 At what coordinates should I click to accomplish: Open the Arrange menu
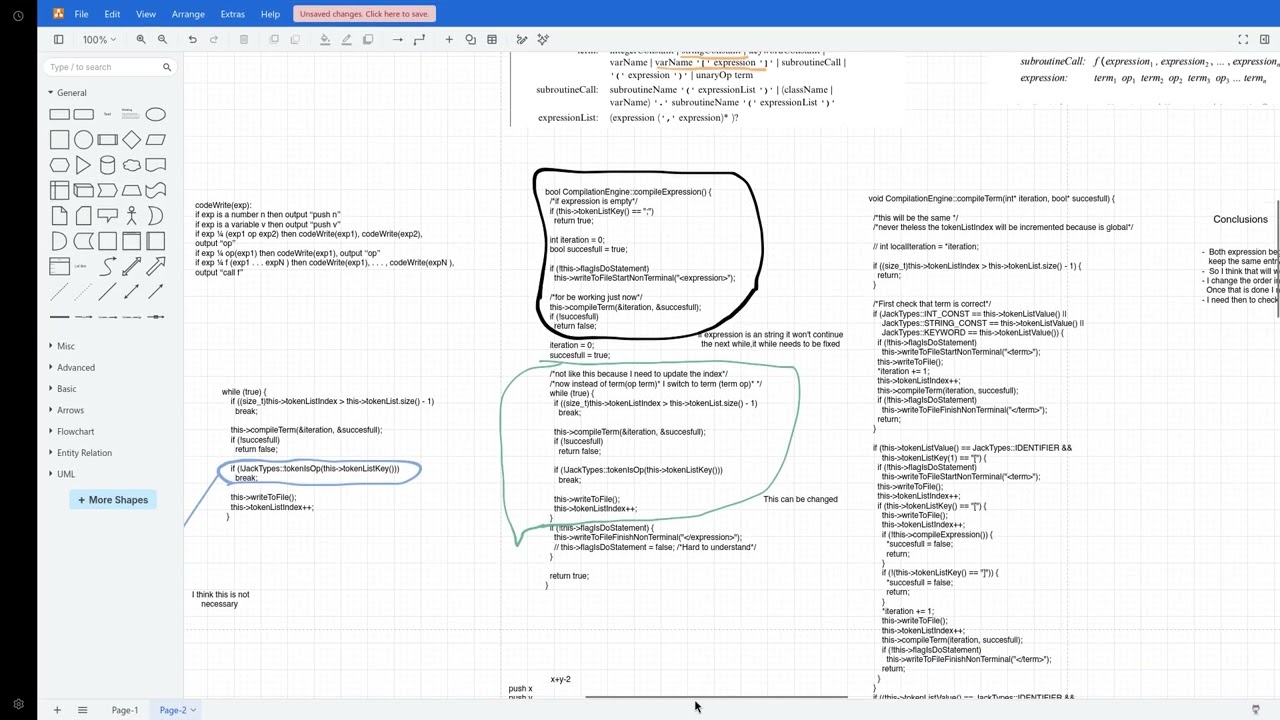tap(188, 14)
